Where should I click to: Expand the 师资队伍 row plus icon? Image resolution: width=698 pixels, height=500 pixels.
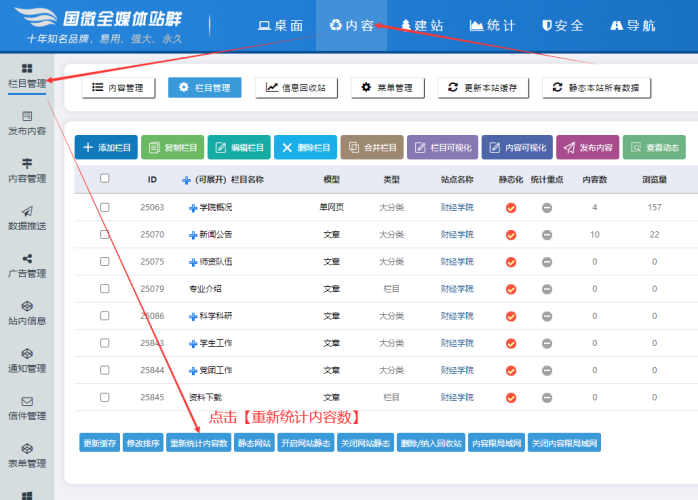193,262
